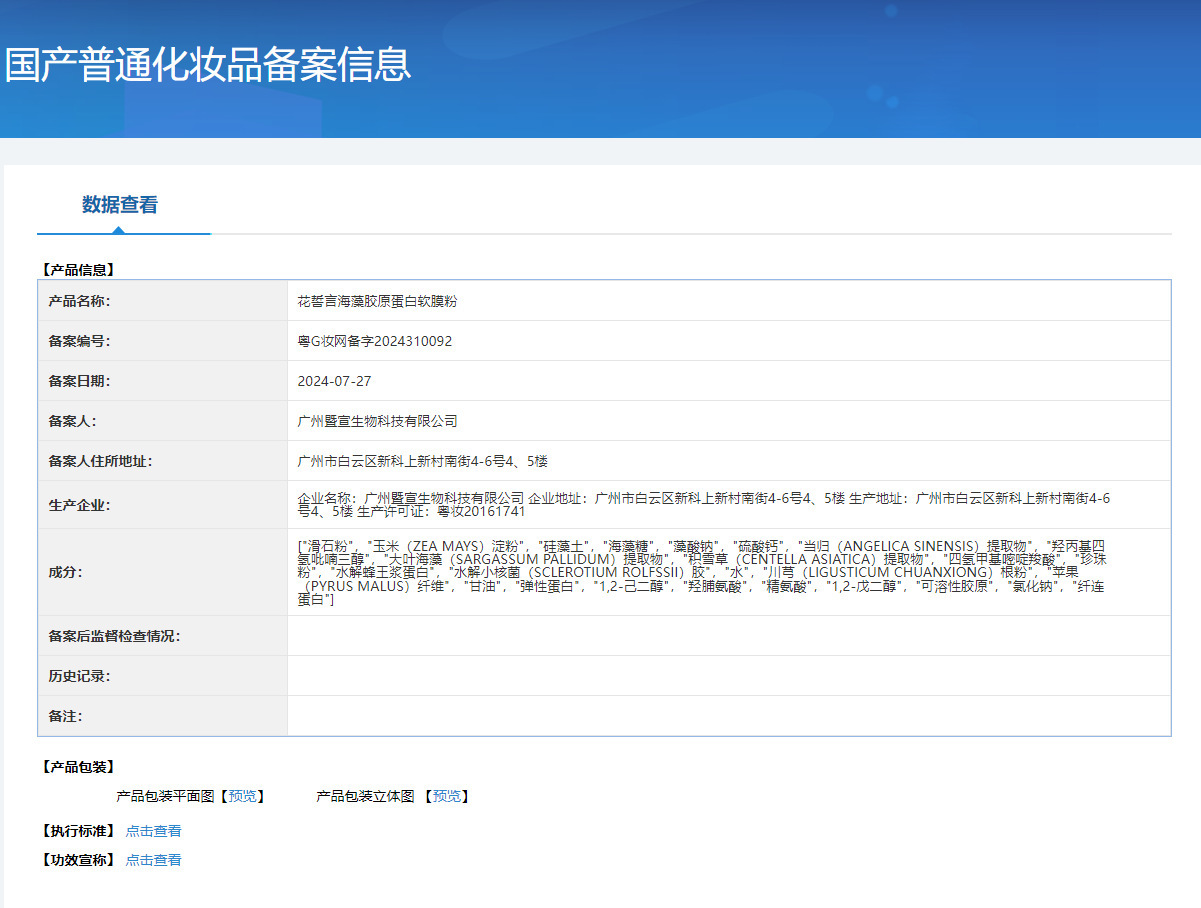Click the empty 备案后监督检查情况 value cell
1201x908 pixels.
[728, 636]
